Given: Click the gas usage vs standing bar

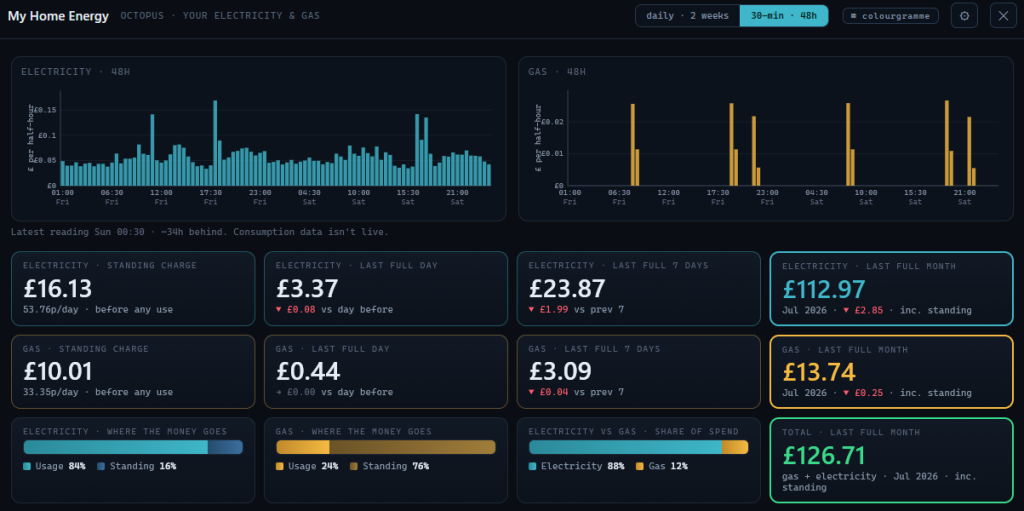Looking at the screenshot, I should pyautogui.click(x=386, y=447).
